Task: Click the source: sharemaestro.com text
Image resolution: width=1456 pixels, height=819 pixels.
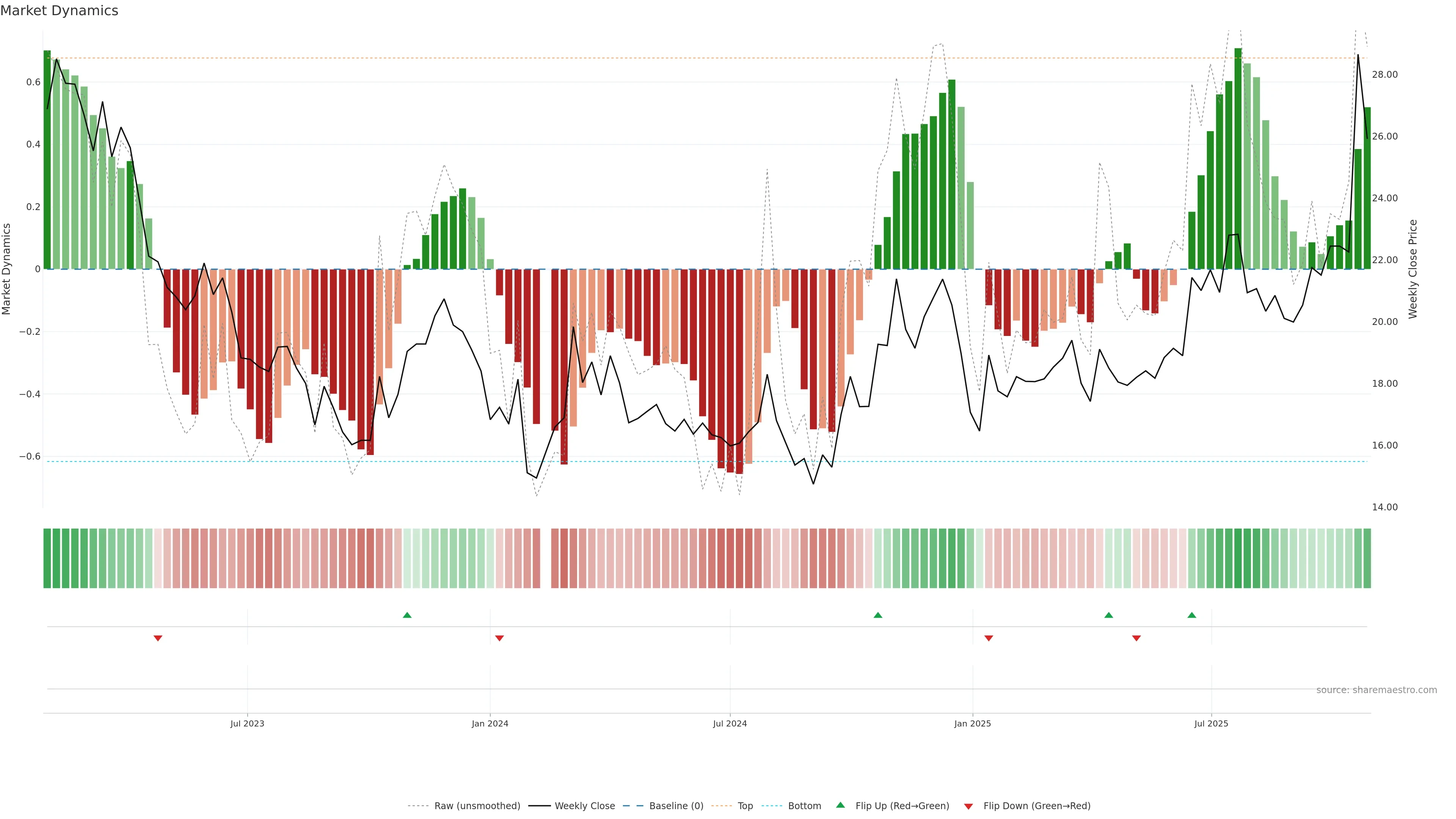Action: pyautogui.click(x=1376, y=690)
